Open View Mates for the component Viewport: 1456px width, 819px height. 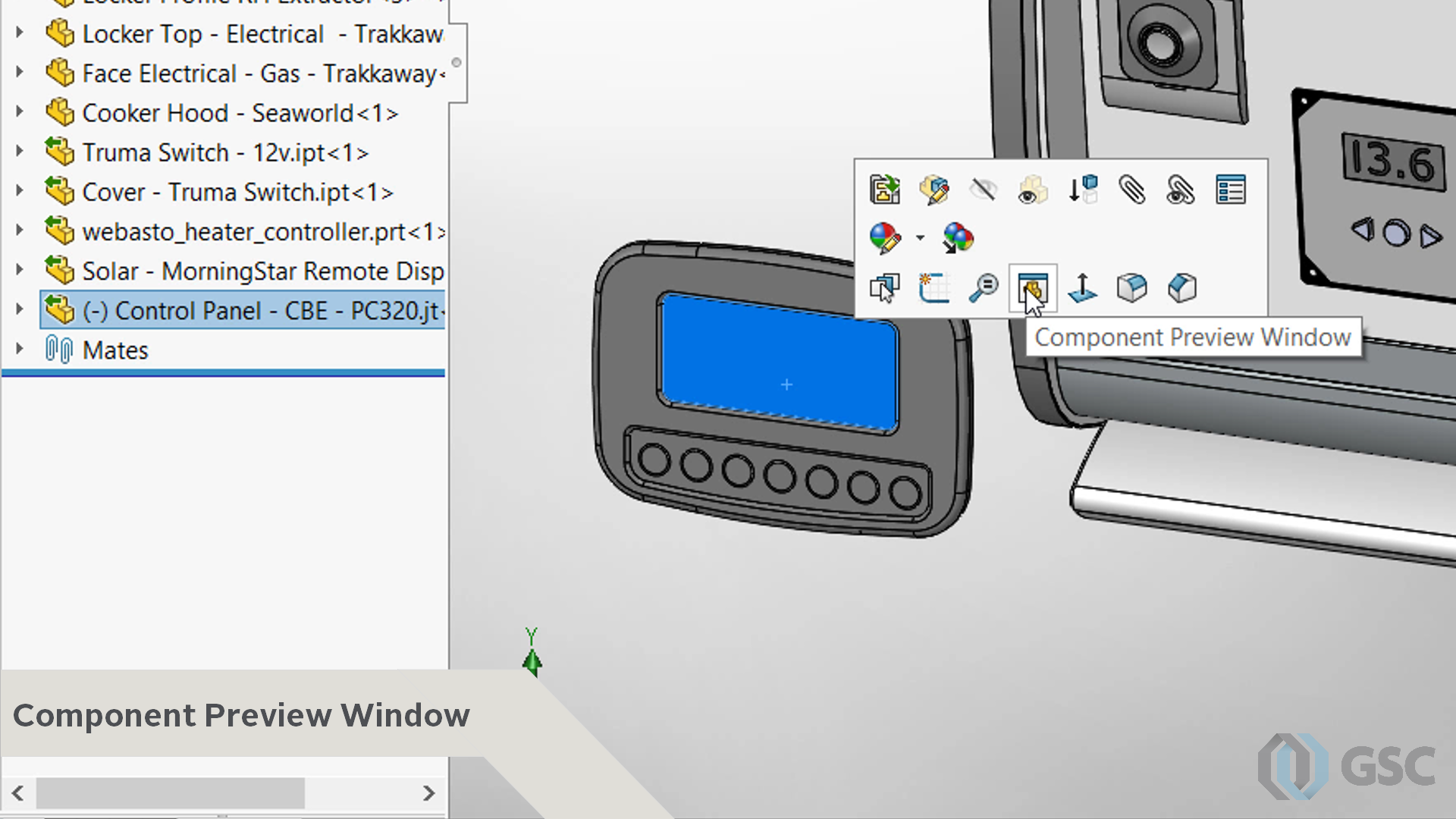[1181, 190]
